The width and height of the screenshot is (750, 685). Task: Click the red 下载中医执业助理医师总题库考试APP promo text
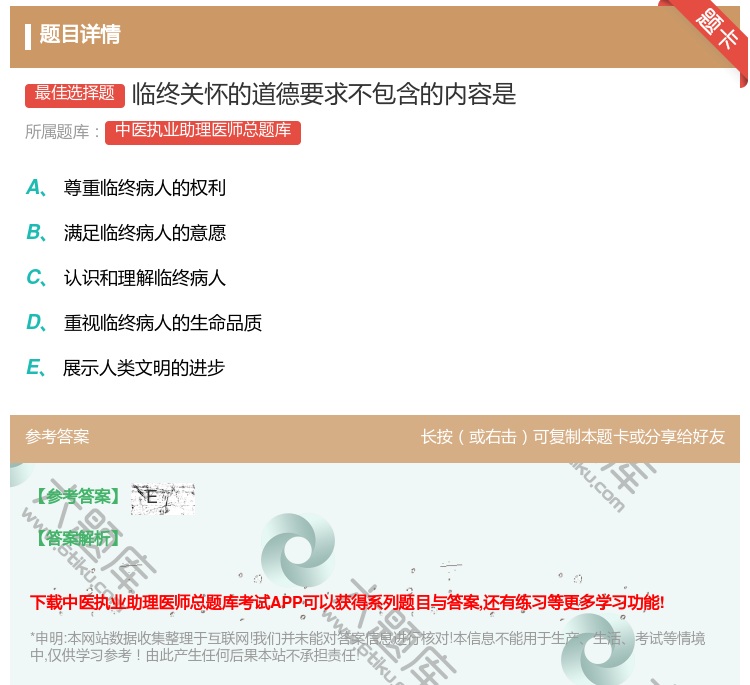coord(347,602)
